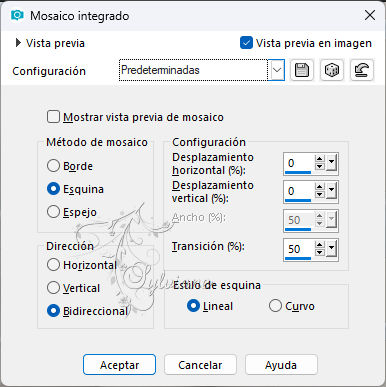Choose Horizontal direction option
Image resolution: width=386 pixels, height=387 pixels.
pyautogui.click(x=53, y=265)
